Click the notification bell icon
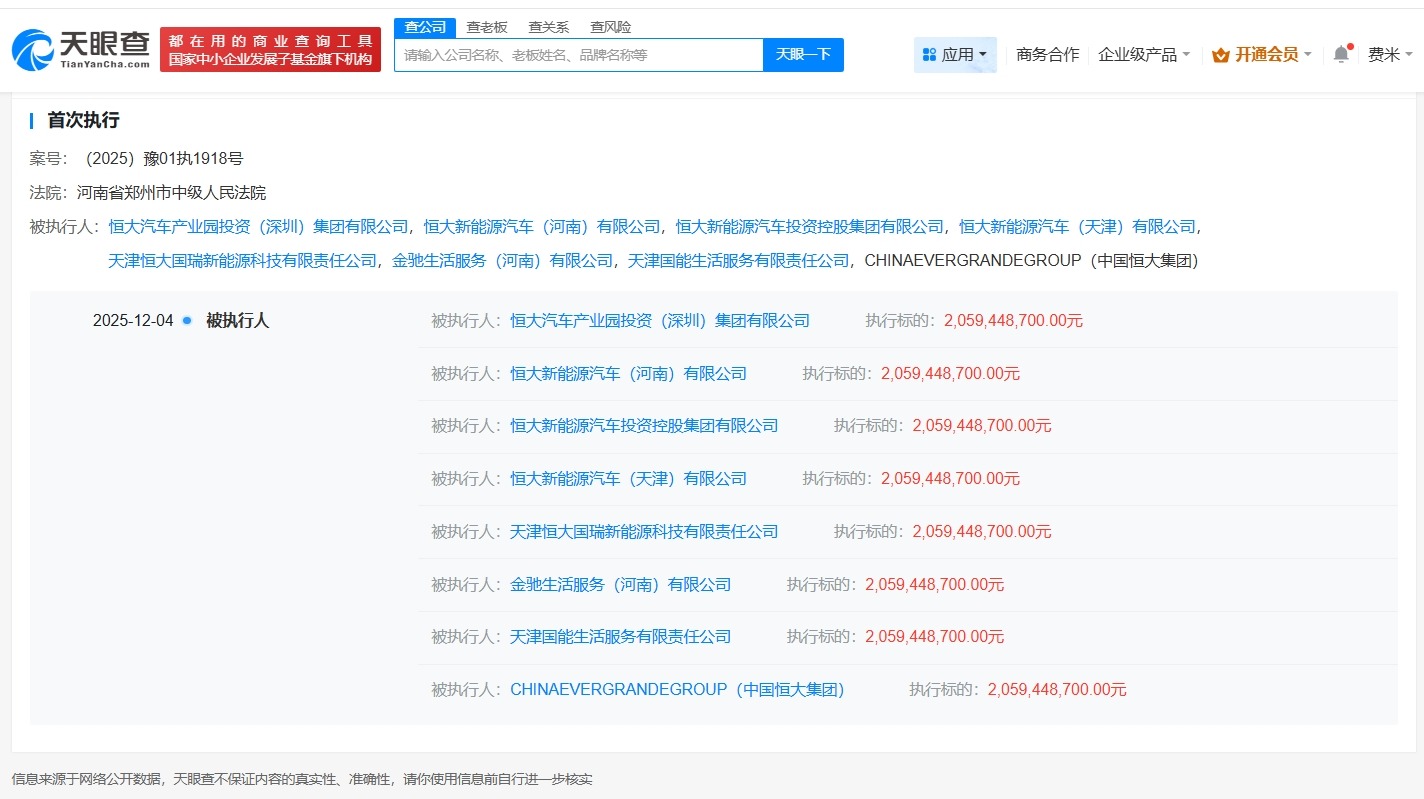 [1340, 53]
